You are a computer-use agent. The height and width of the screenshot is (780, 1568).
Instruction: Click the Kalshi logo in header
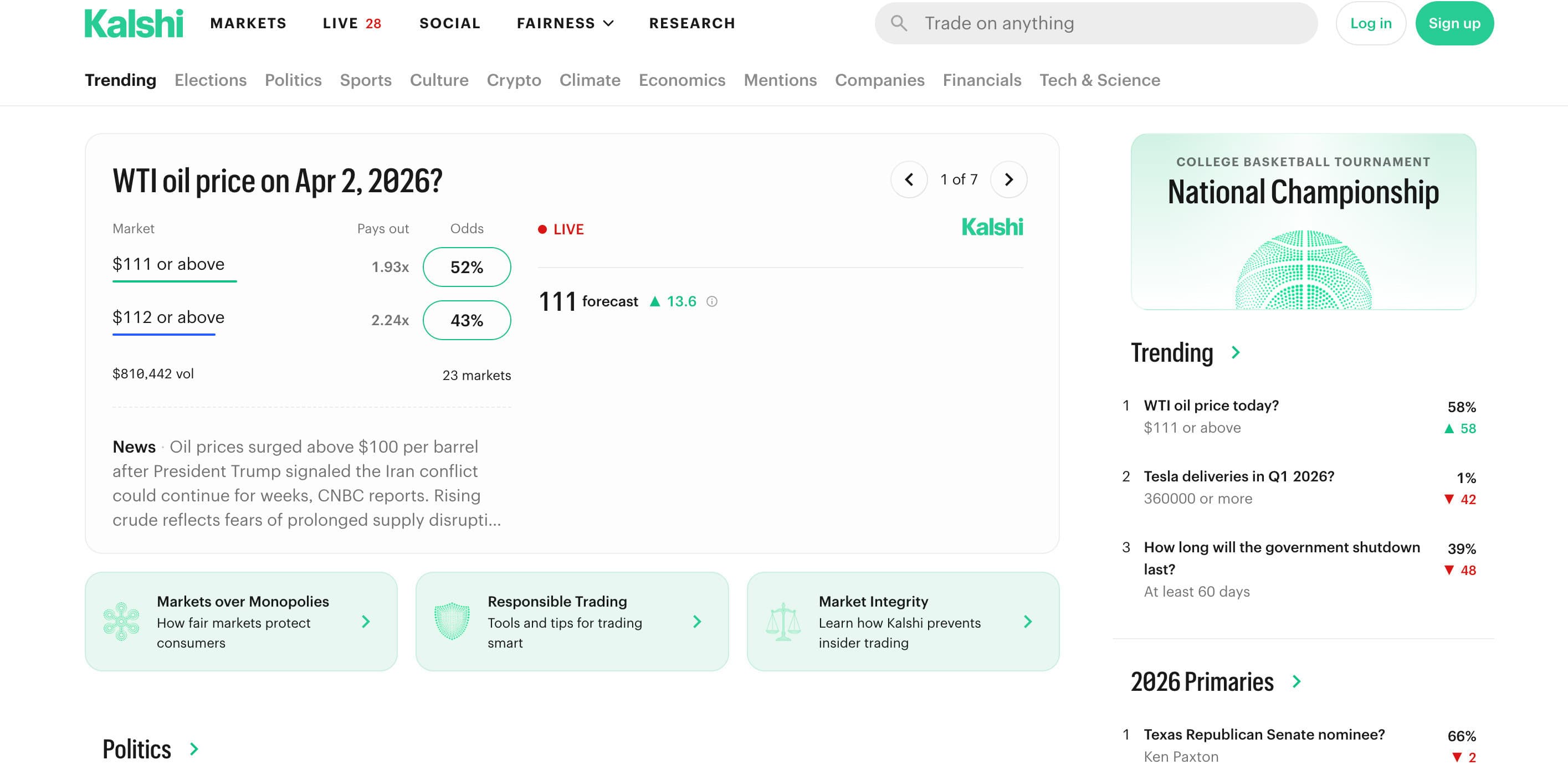coord(134,23)
